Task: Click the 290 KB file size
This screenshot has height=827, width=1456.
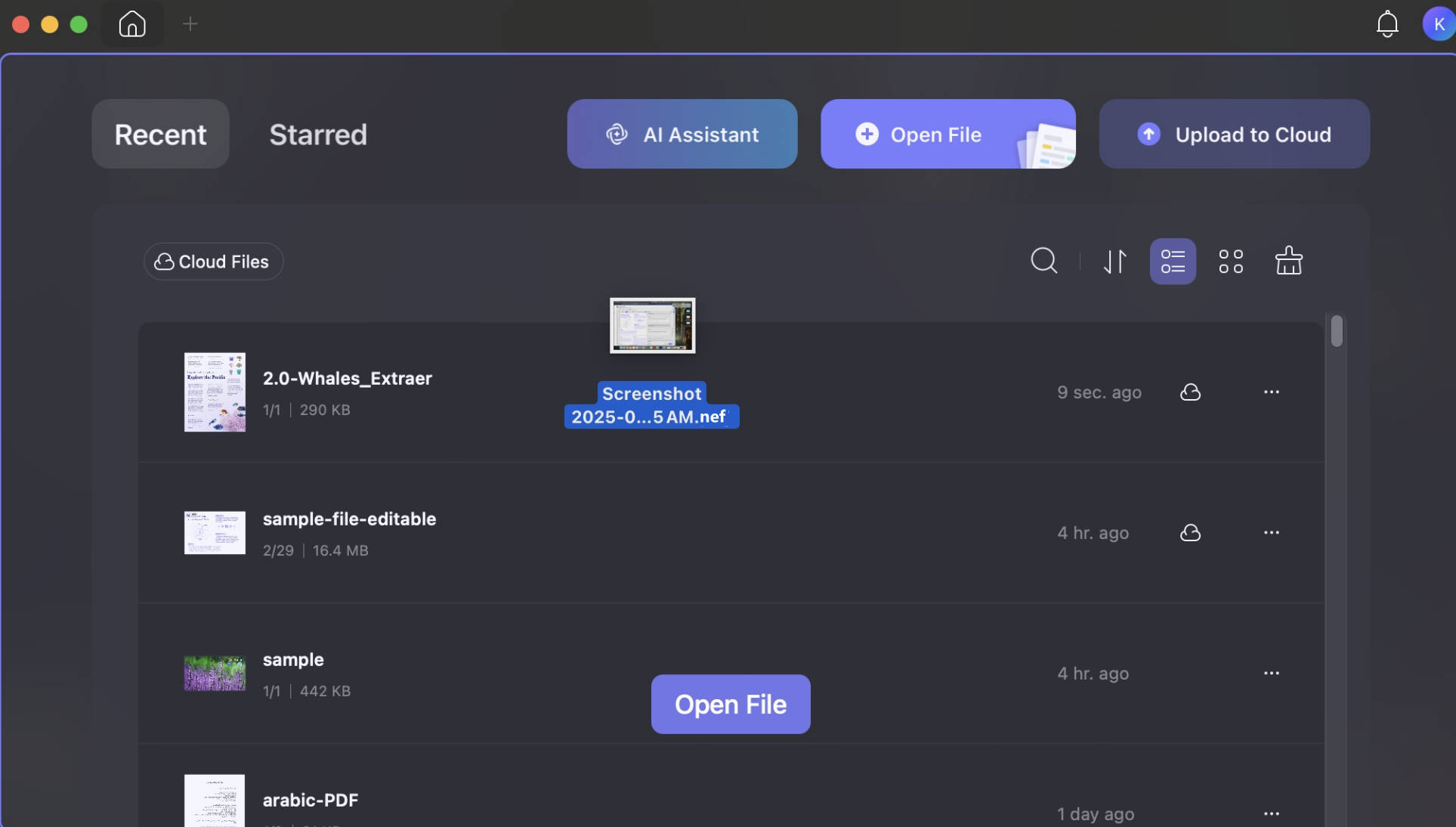Action: click(325, 410)
